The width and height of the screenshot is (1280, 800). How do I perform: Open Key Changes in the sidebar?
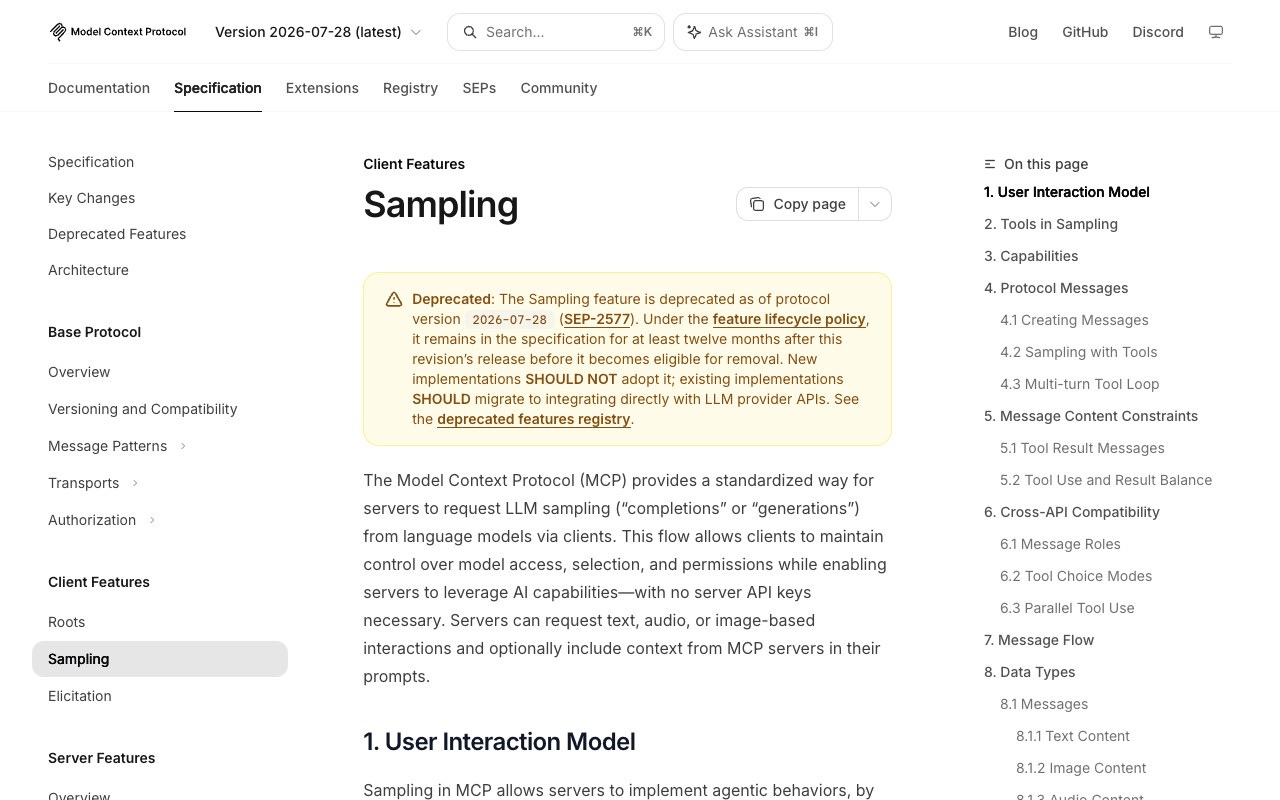pos(92,198)
